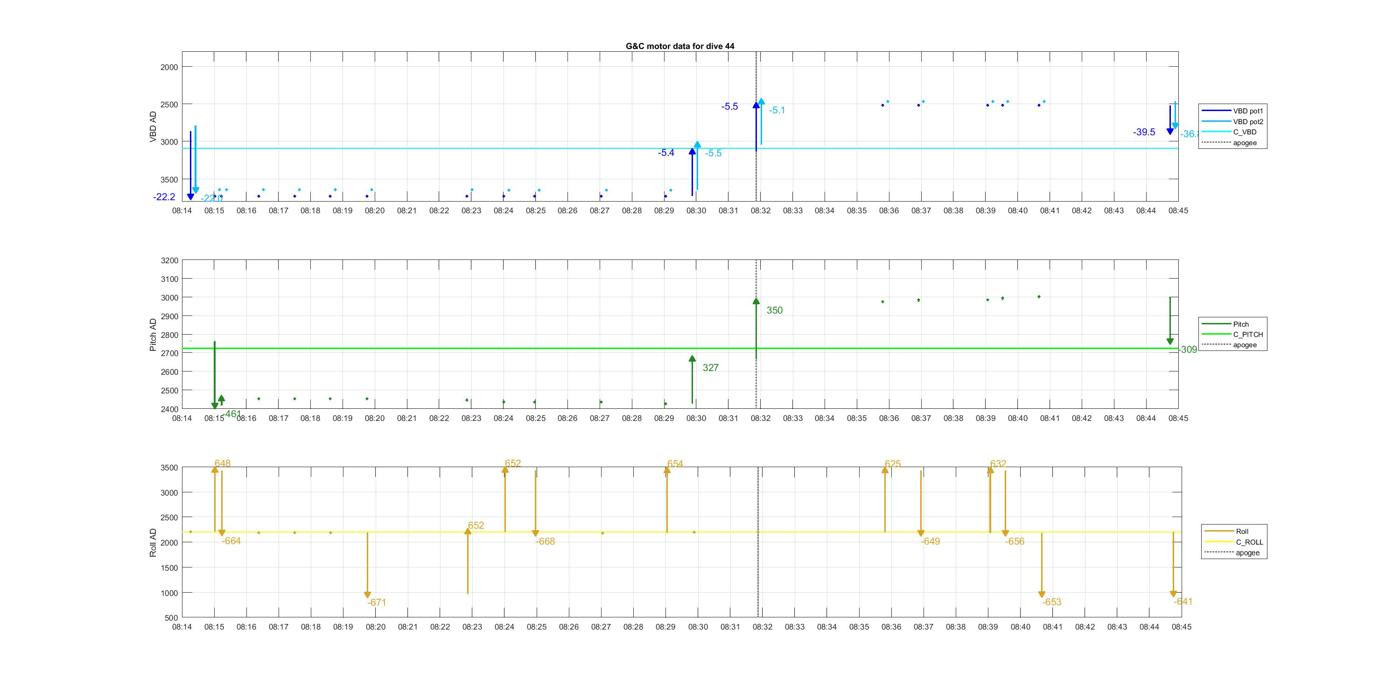This screenshot has width=1400, height=693.
Task: Click the "-653" roll value label
Action: pyautogui.click(x=1051, y=602)
